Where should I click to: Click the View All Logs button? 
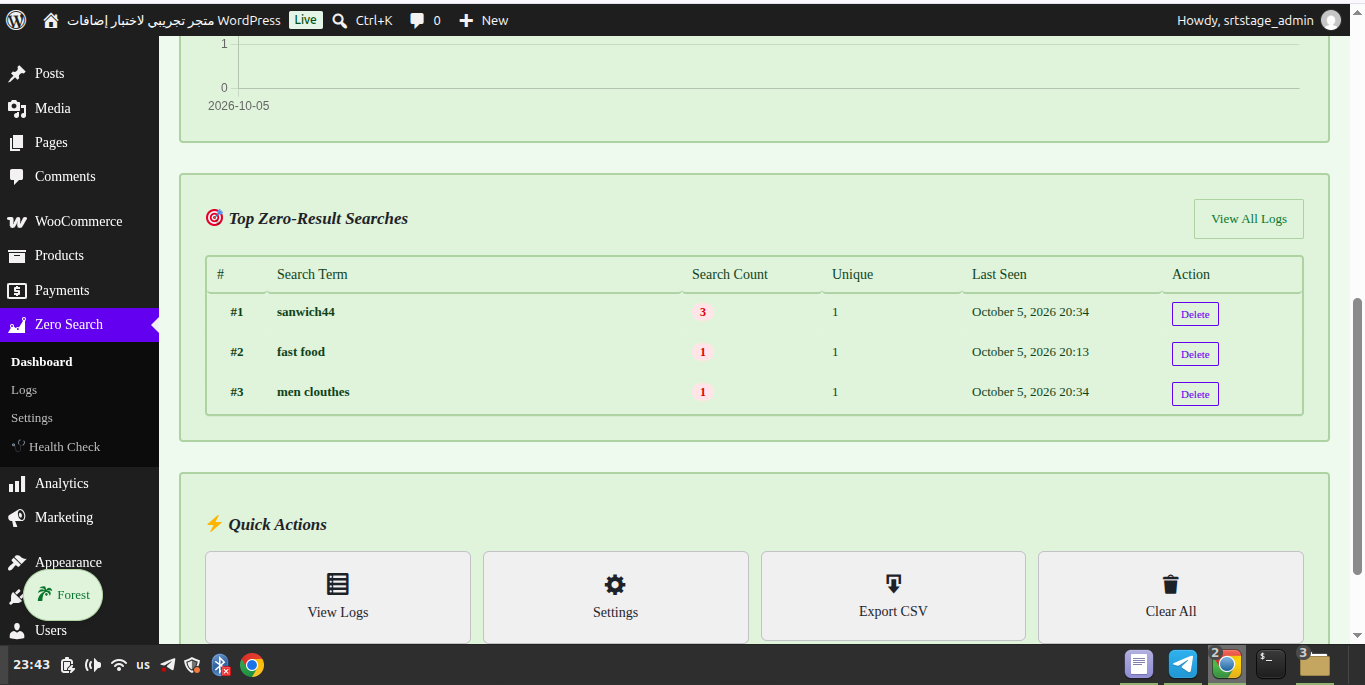pyautogui.click(x=1249, y=219)
